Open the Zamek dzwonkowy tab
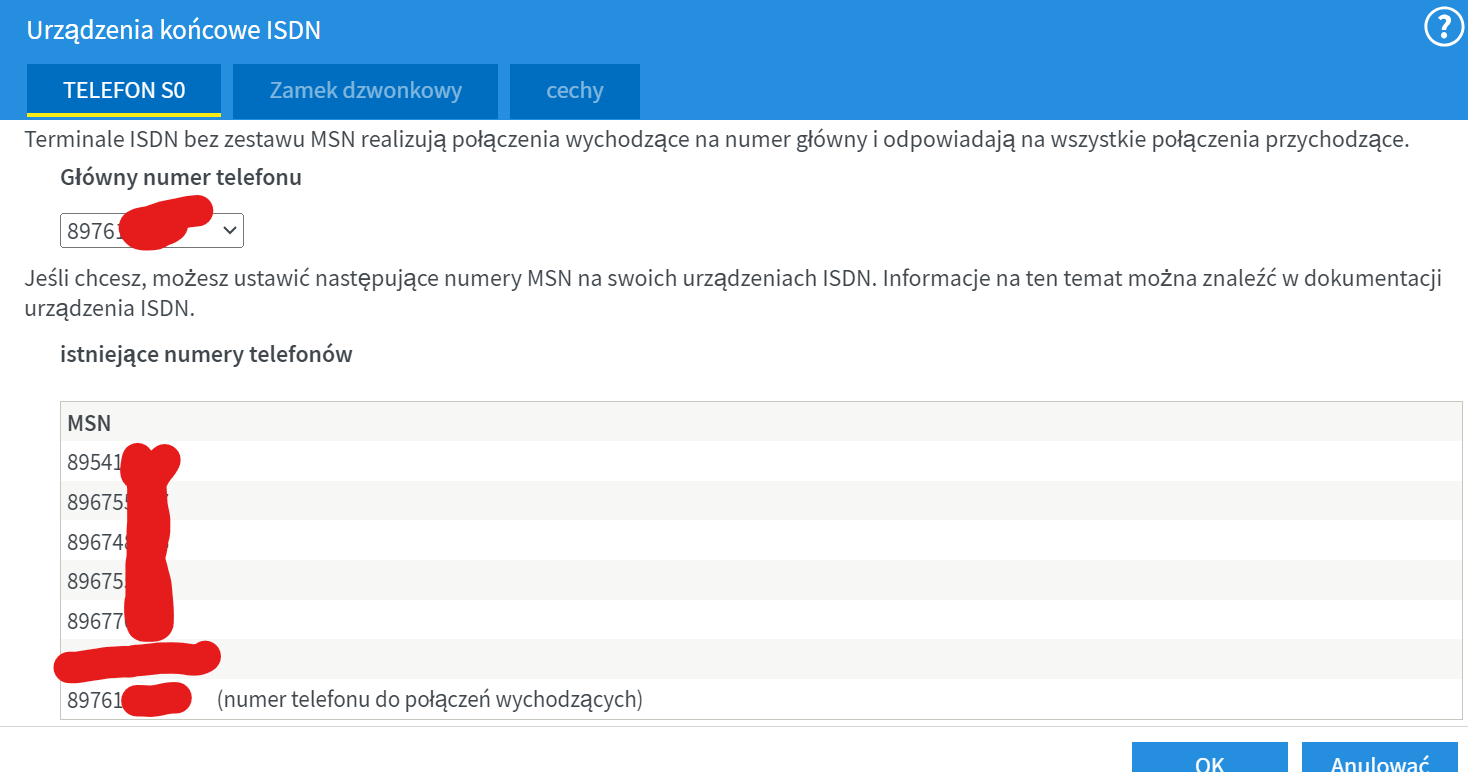Viewport: 1468px width, 772px height. [x=366, y=91]
